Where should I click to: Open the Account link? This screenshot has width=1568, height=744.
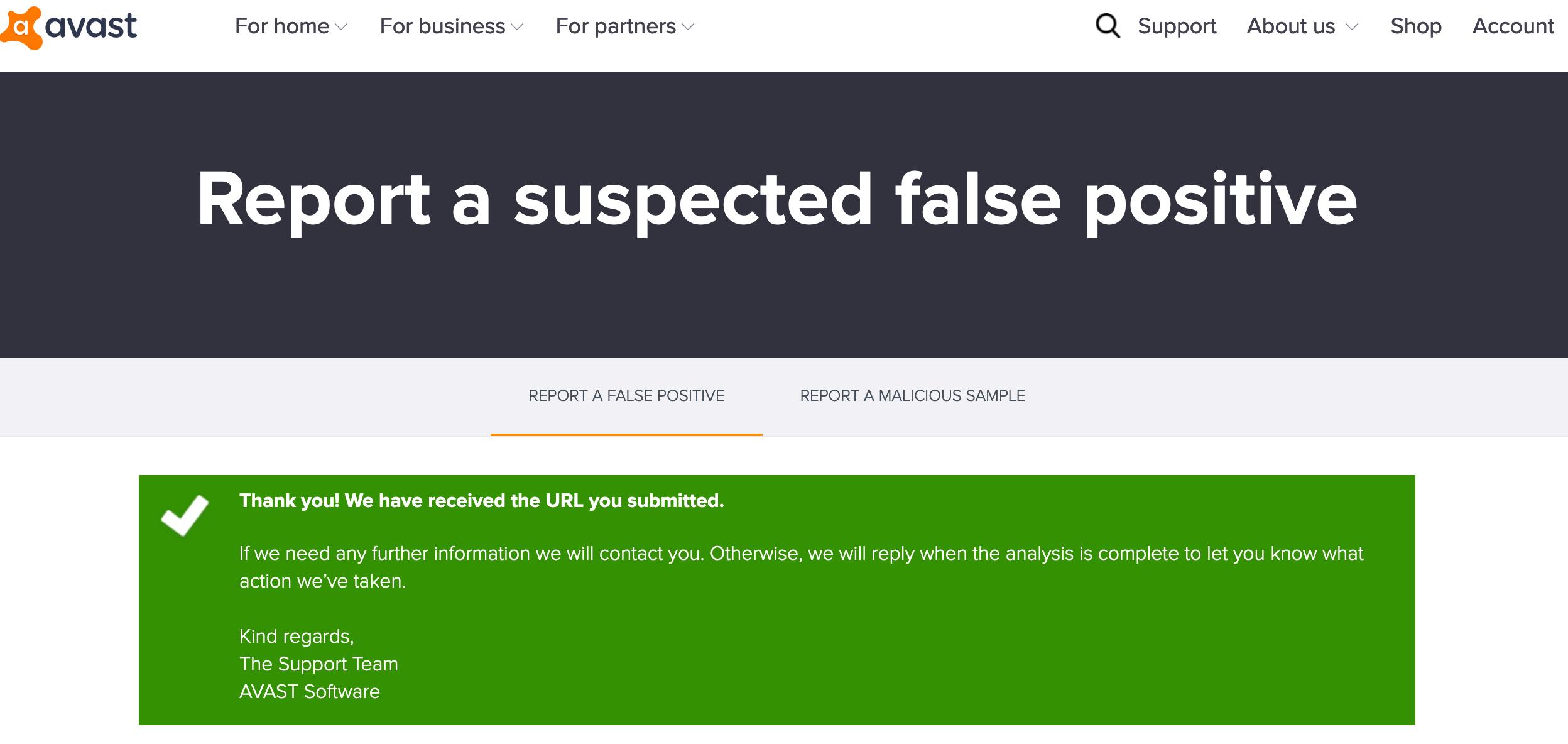pos(1513,26)
